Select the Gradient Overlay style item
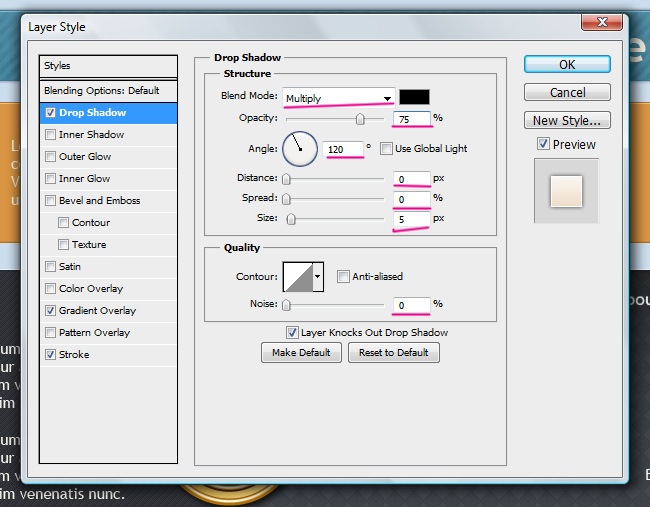650x507 pixels. pos(97,311)
